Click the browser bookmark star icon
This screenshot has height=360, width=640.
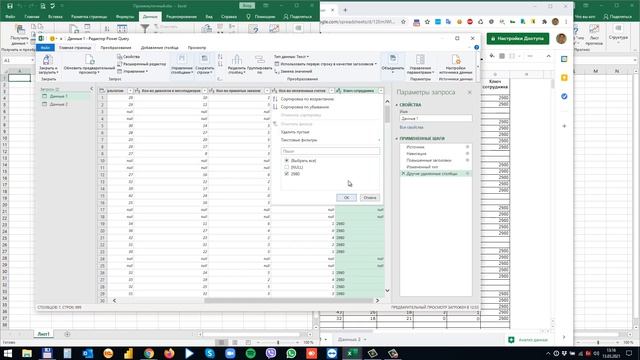pos(403,22)
